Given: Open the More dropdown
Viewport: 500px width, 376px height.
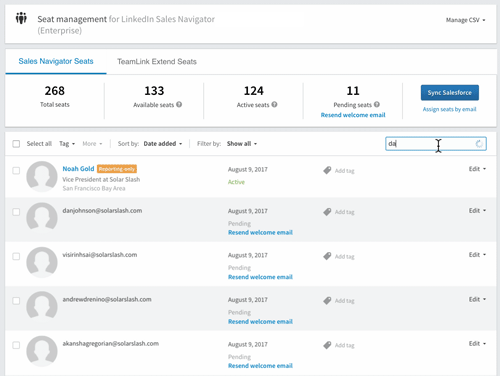Looking at the screenshot, I should pyautogui.click(x=92, y=144).
